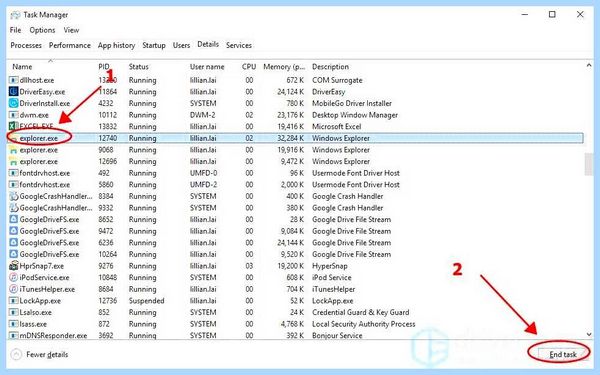Screen dimensions: 600x375
Task: Click the iTunesHelper.exe icon
Action: coord(14,289)
